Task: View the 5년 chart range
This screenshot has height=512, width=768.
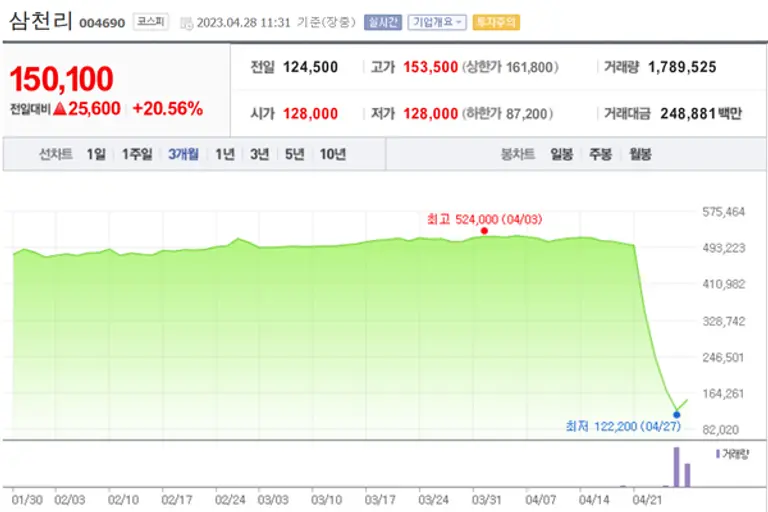Action: [x=294, y=154]
